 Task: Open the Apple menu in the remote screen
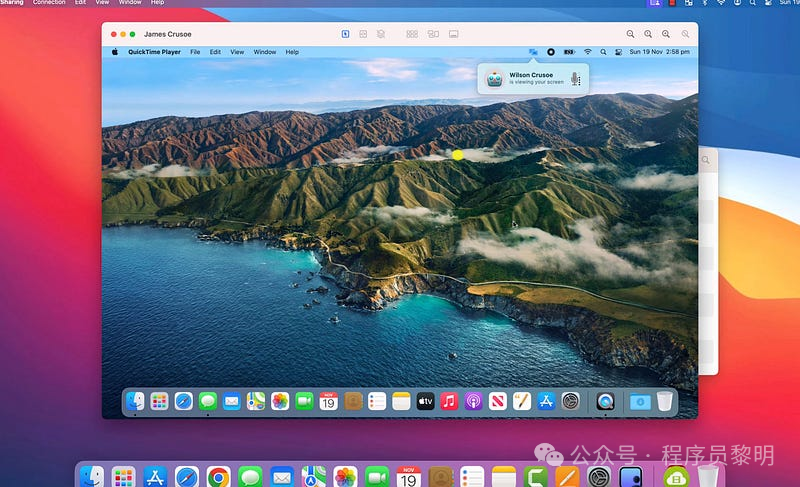[x=115, y=52]
